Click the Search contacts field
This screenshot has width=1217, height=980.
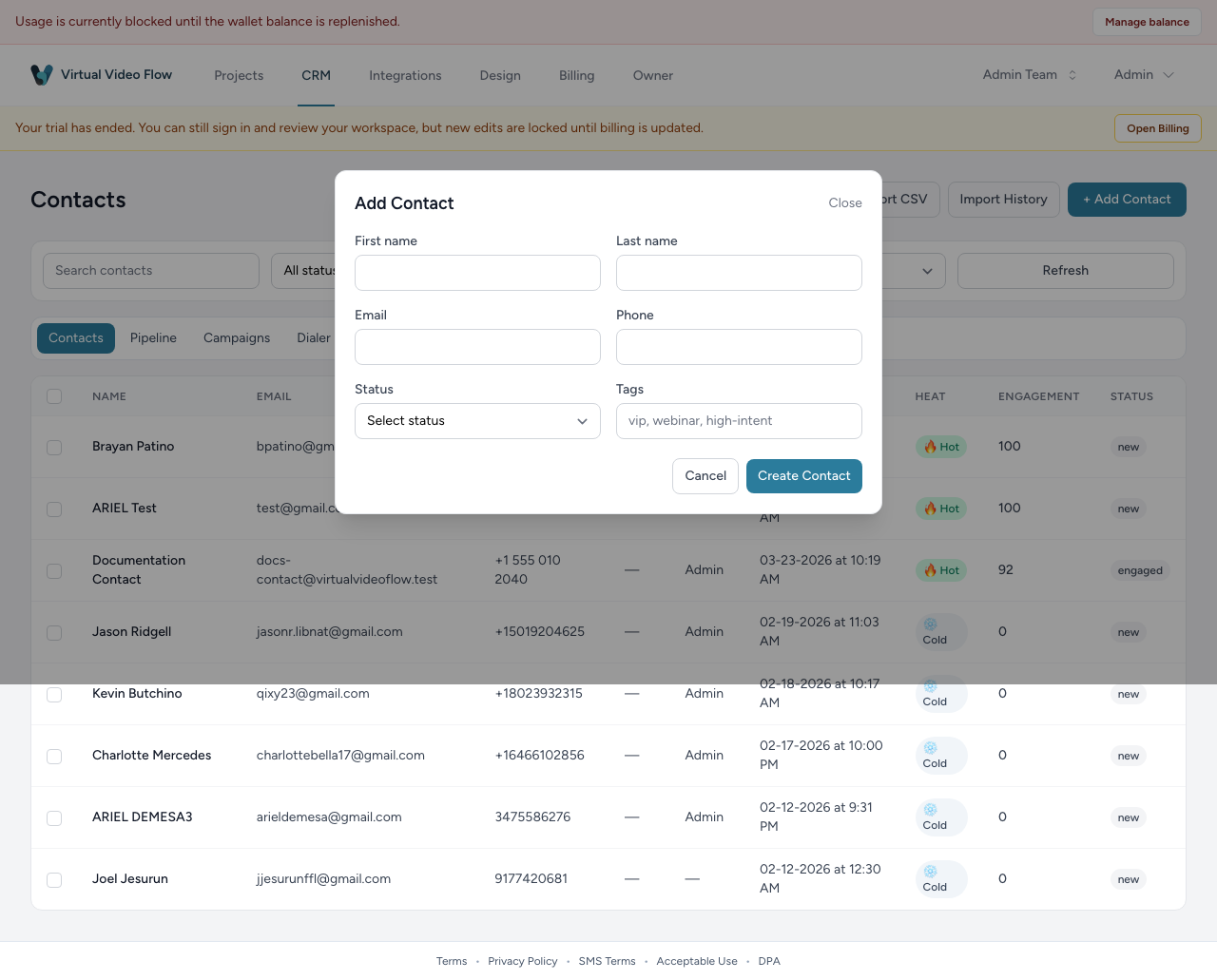[151, 271]
